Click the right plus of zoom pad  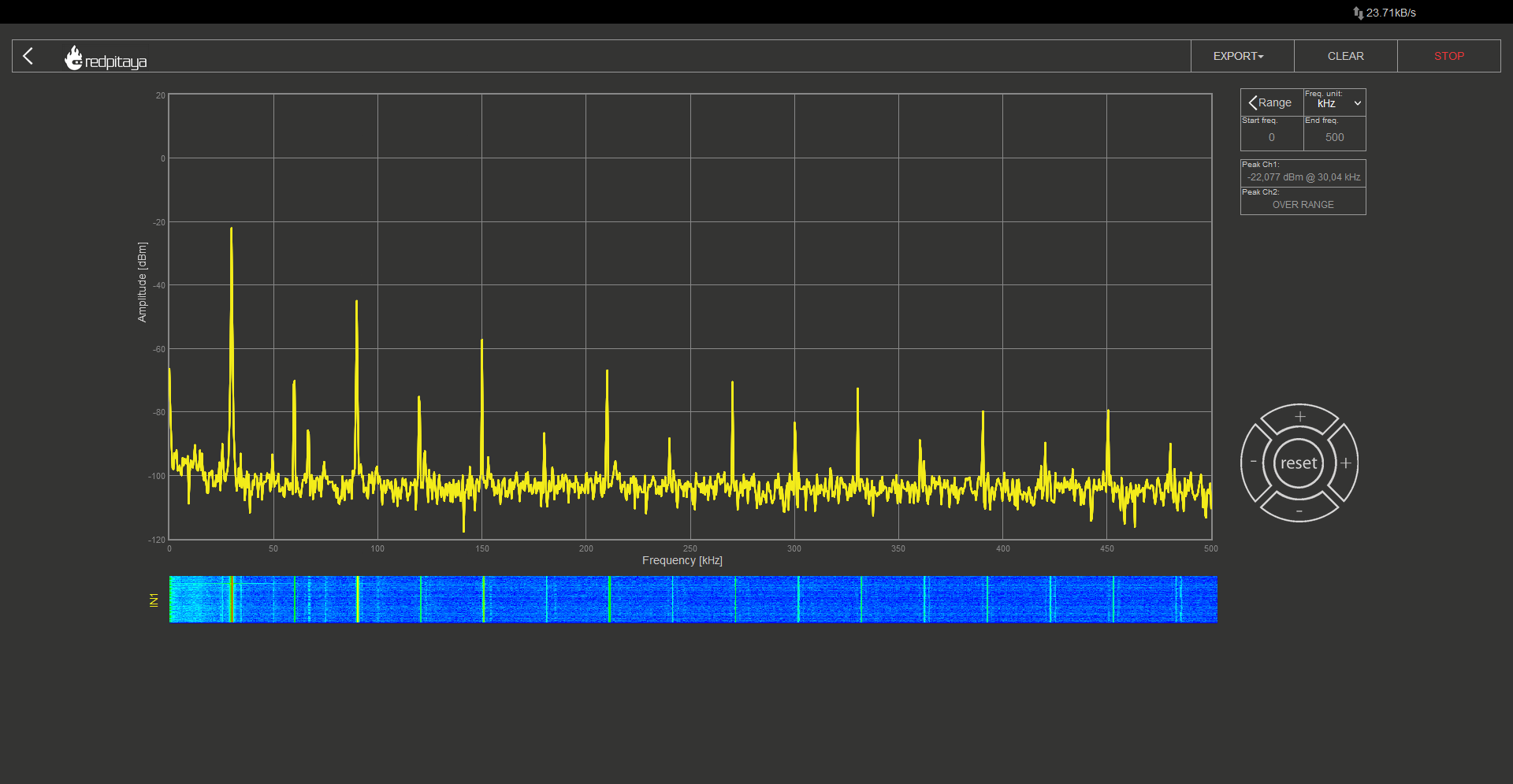pos(1346,463)
